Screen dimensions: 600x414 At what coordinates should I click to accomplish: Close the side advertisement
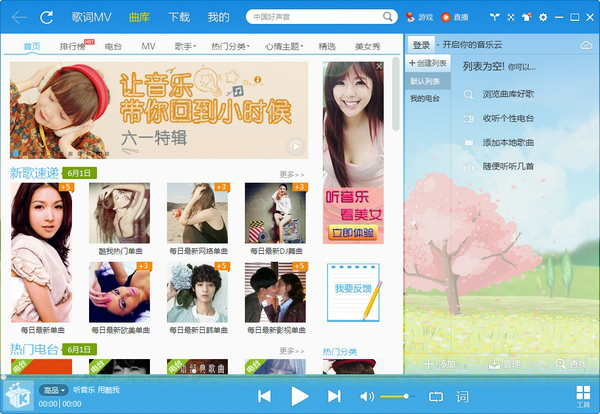click(x=379, y=67)
